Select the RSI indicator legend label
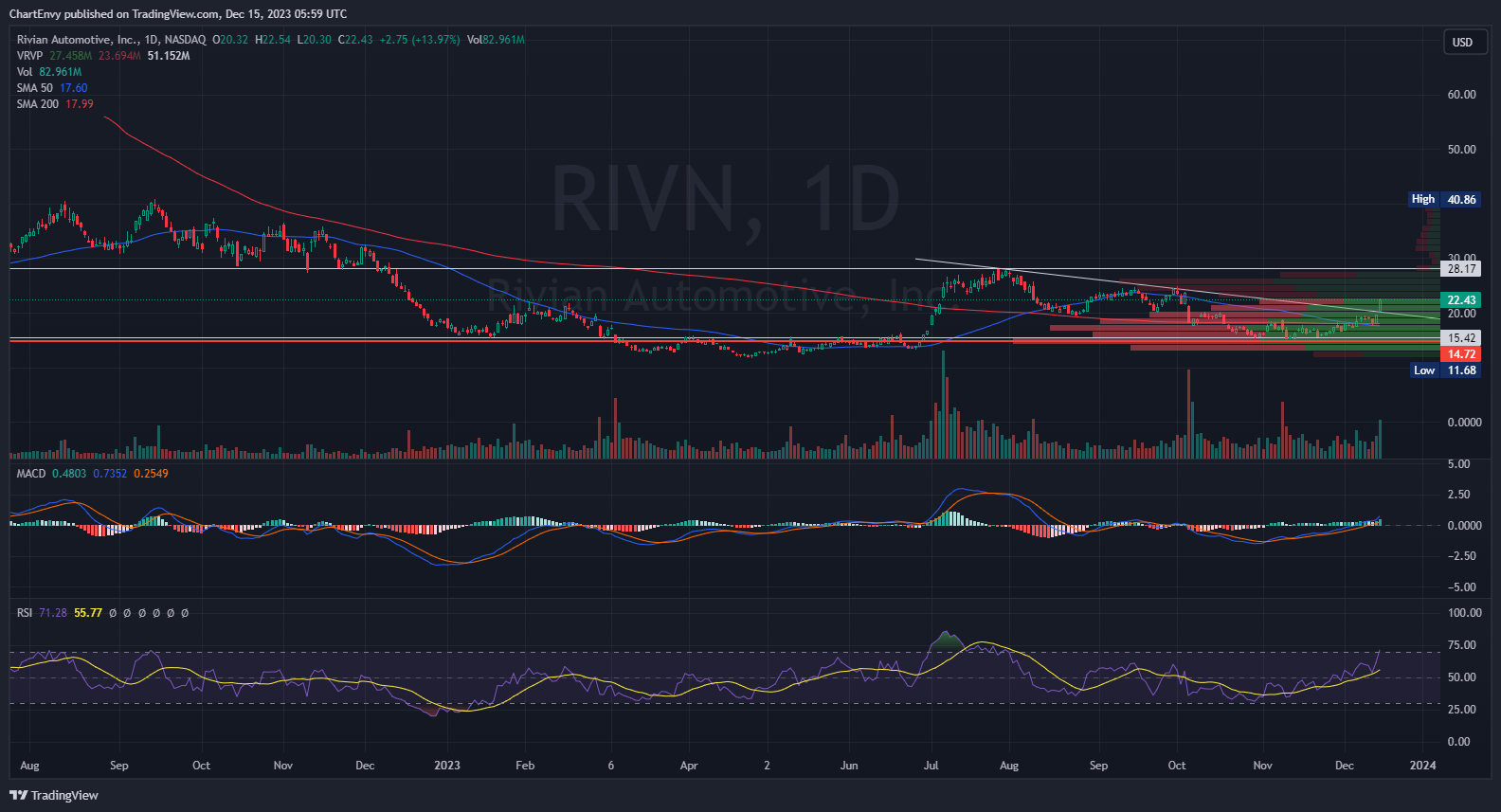The image size is (1501, 812). 25,613
